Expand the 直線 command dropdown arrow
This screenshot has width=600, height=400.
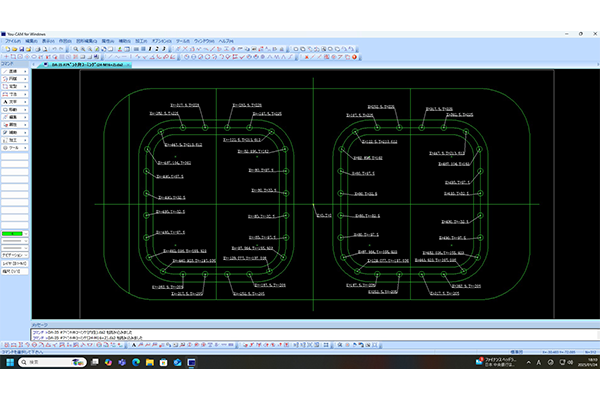[x=25, y=72]
